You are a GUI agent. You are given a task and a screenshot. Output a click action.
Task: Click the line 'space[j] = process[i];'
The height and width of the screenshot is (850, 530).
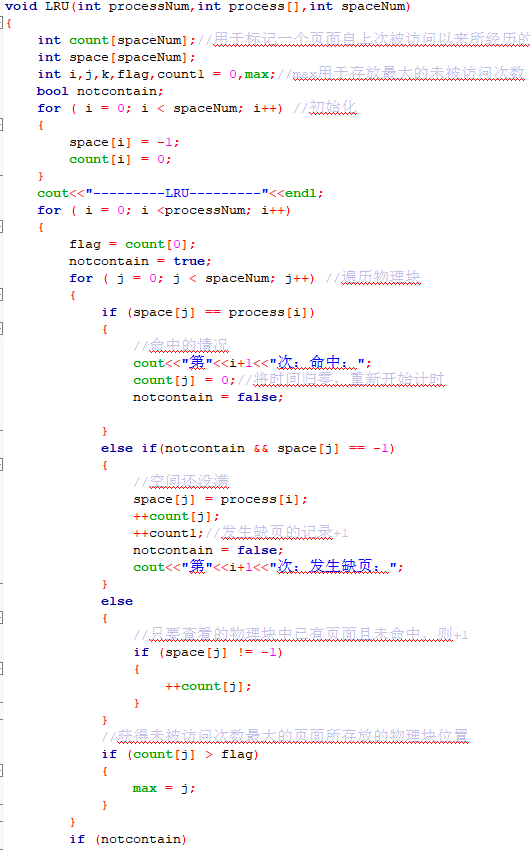click(221, 499)
